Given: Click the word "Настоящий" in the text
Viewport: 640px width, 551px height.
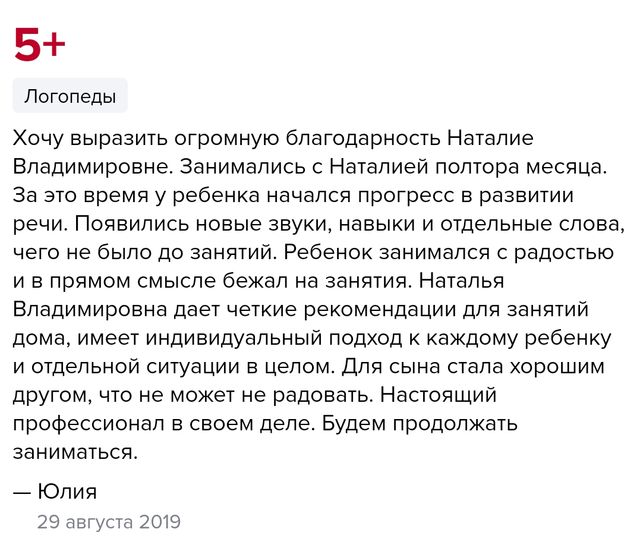Looking at the screenshot, I should [x=438, y=395].
